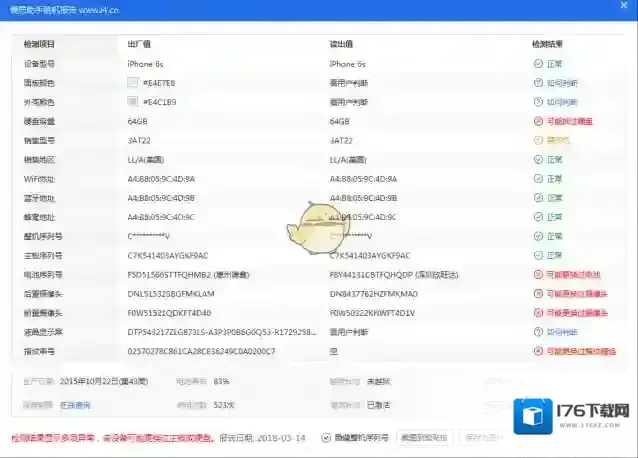Screen dimensions: 638x458
Task: Click the 出厂值 column header
Action: 139,44
